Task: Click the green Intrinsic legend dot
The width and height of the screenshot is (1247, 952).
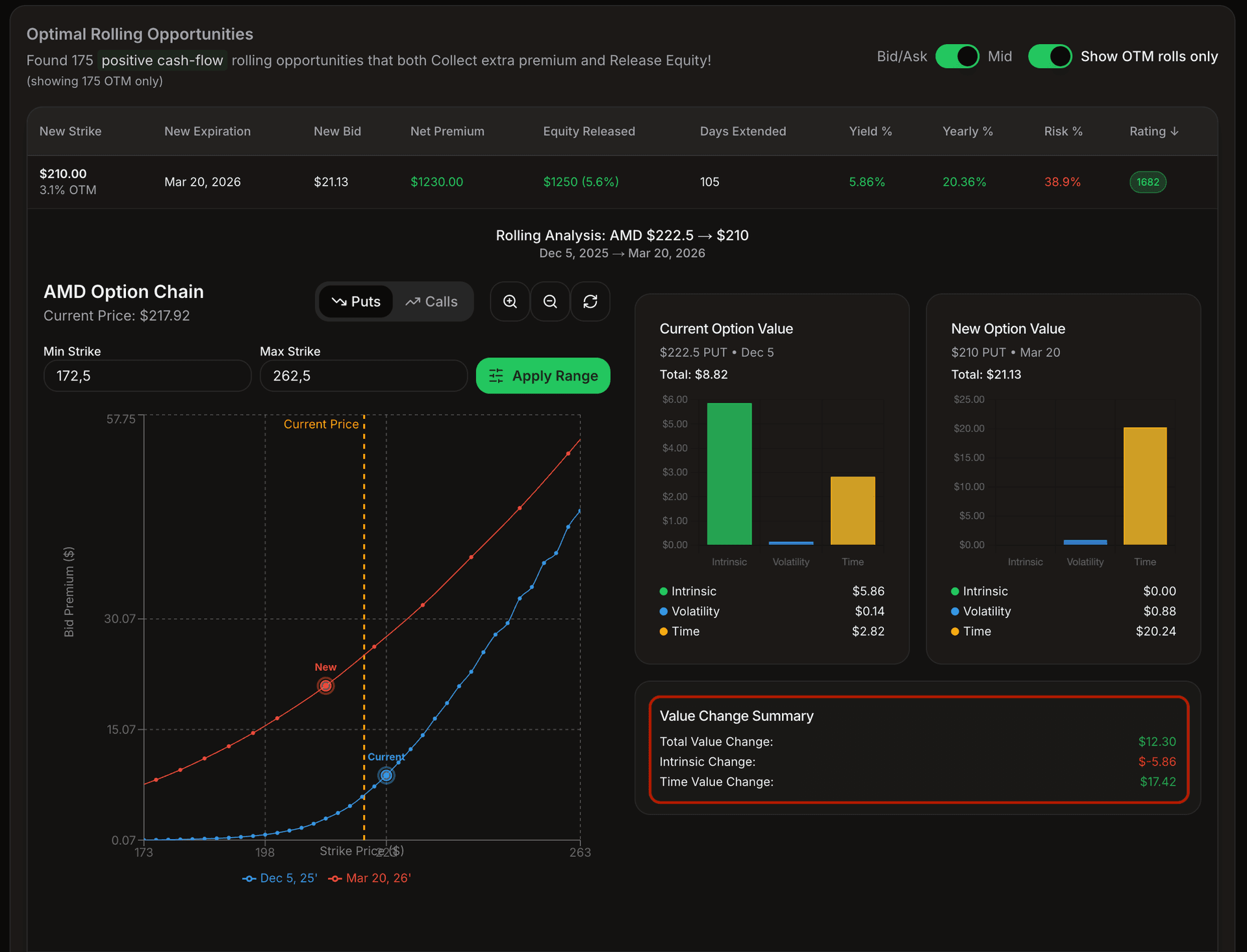Action: [663, 591]
